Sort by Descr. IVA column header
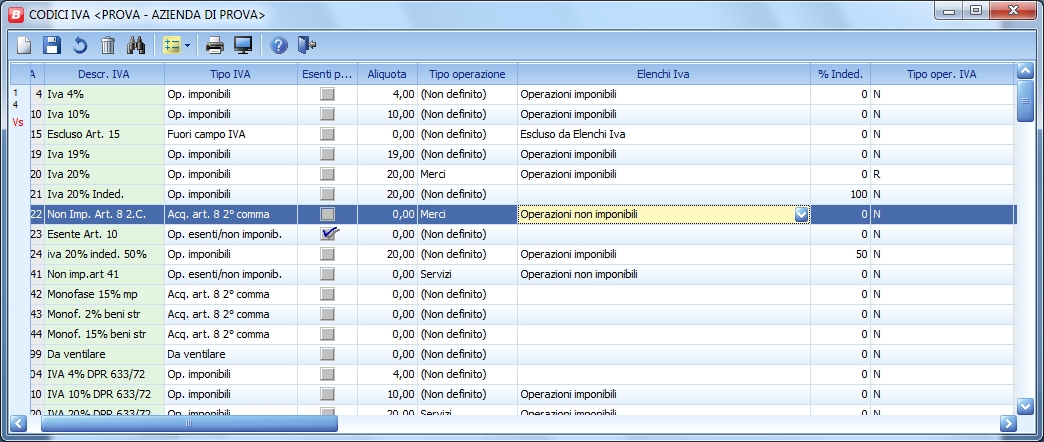Viewport: 1044px width, 442px height. click(x=104, y=75)
